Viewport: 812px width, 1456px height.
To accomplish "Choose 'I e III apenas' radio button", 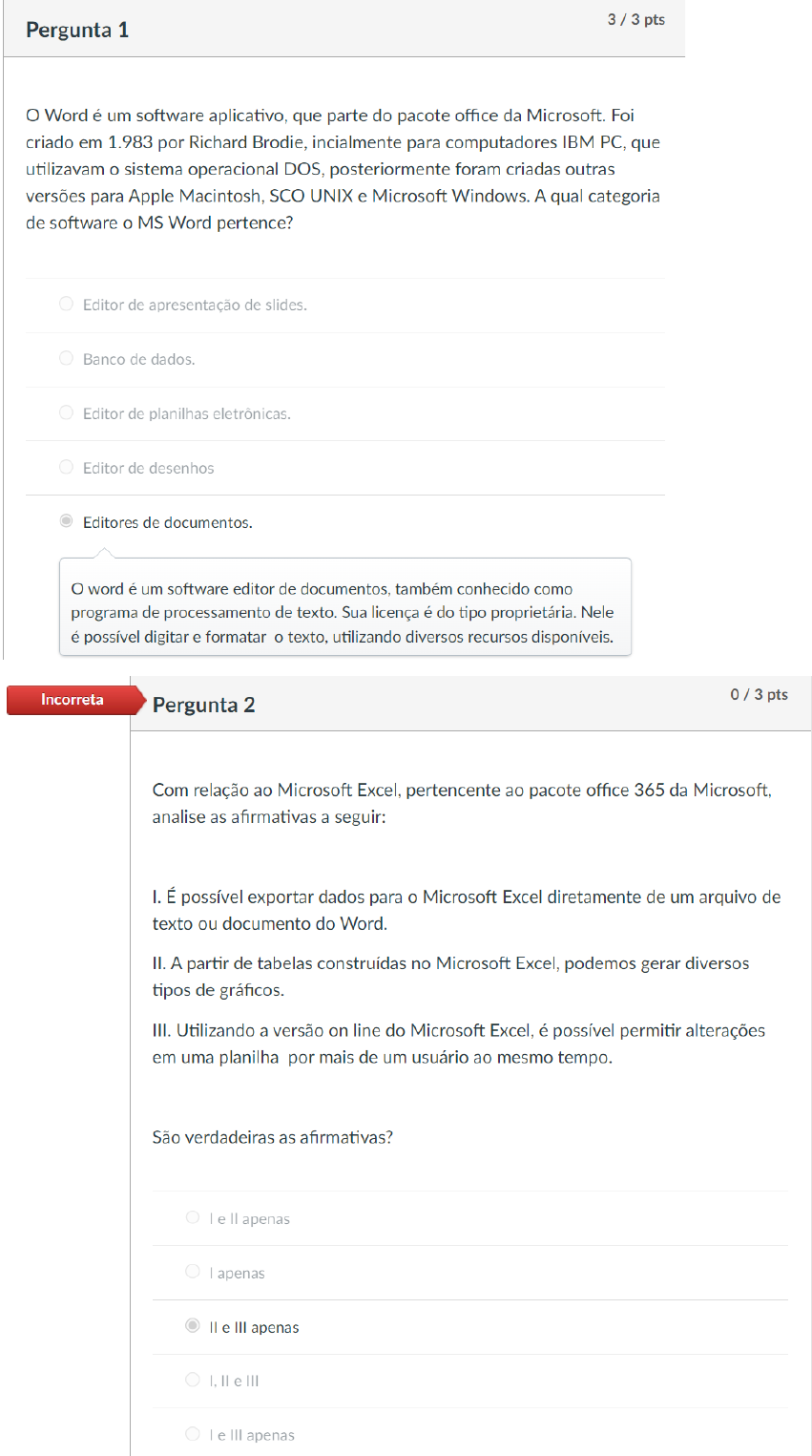I will pyautogui.click(x=193, y=1434).
